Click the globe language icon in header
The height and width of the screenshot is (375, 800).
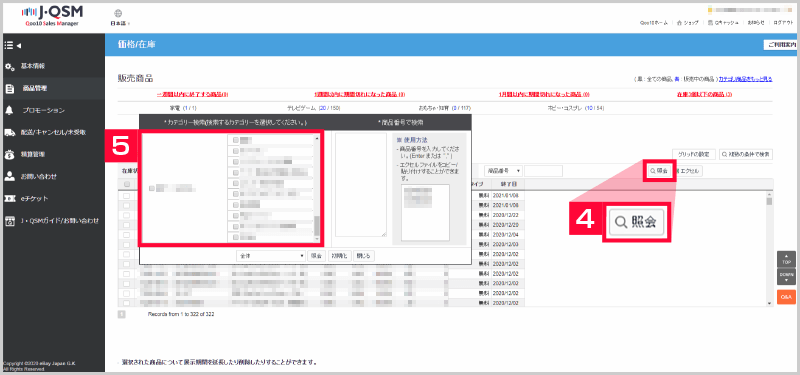point(118,13)
